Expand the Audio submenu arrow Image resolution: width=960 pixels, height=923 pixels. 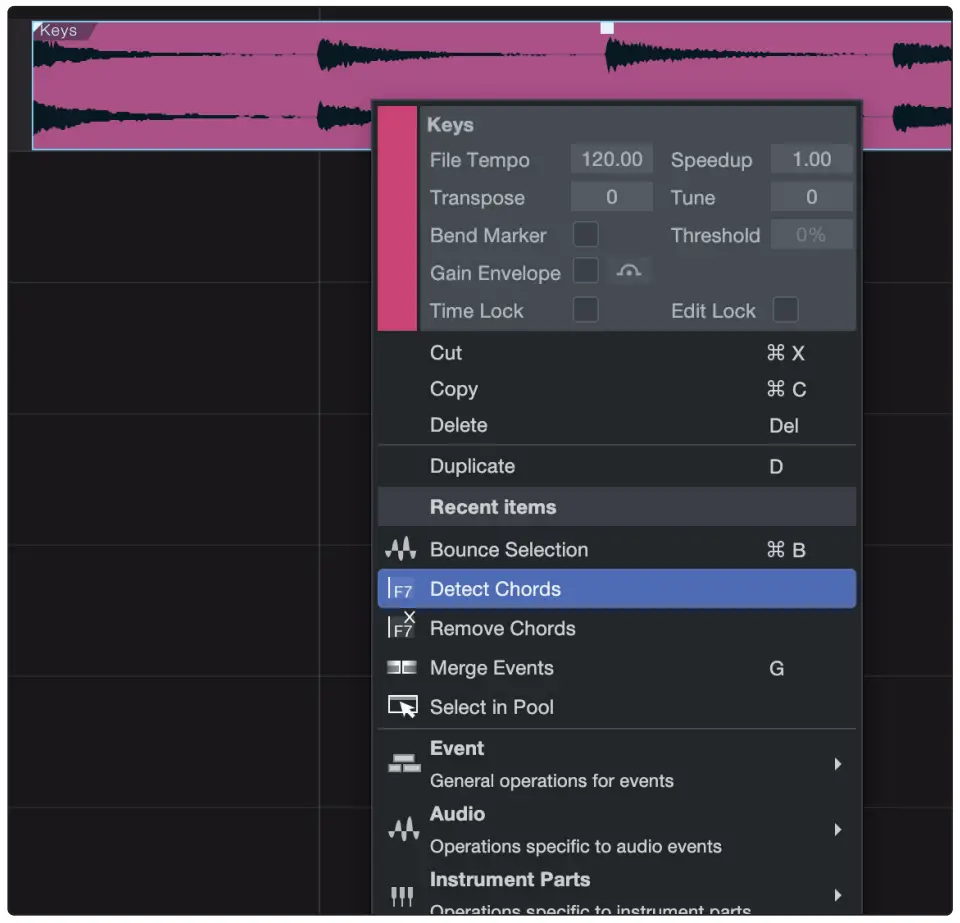tap(838, 830)
